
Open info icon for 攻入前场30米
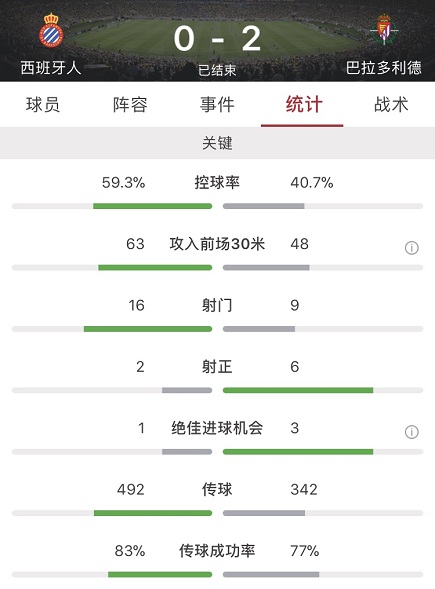pos(411,248)
